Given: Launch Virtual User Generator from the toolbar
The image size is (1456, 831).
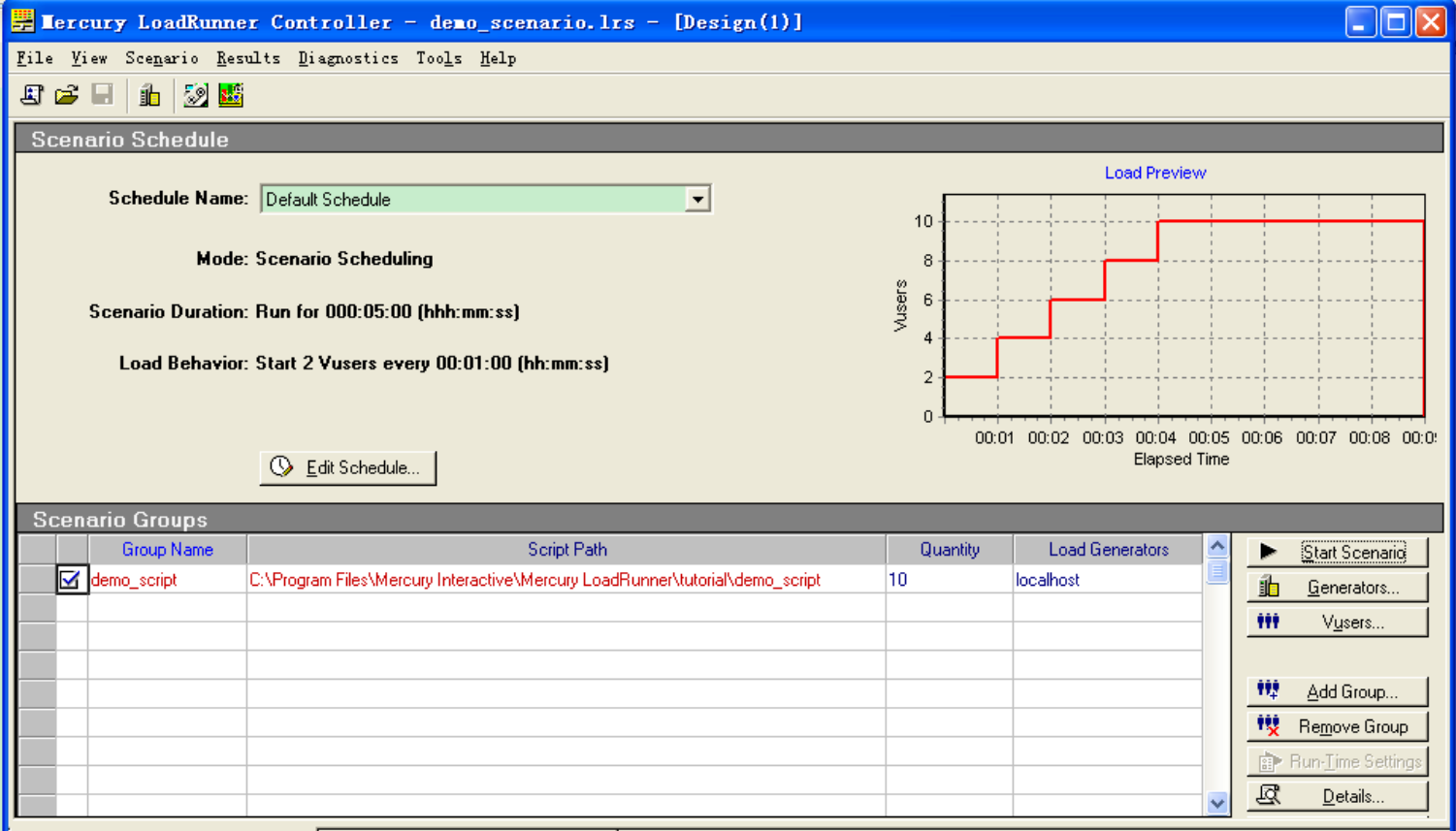Looking at the screenshot, I should pos(195,95).
